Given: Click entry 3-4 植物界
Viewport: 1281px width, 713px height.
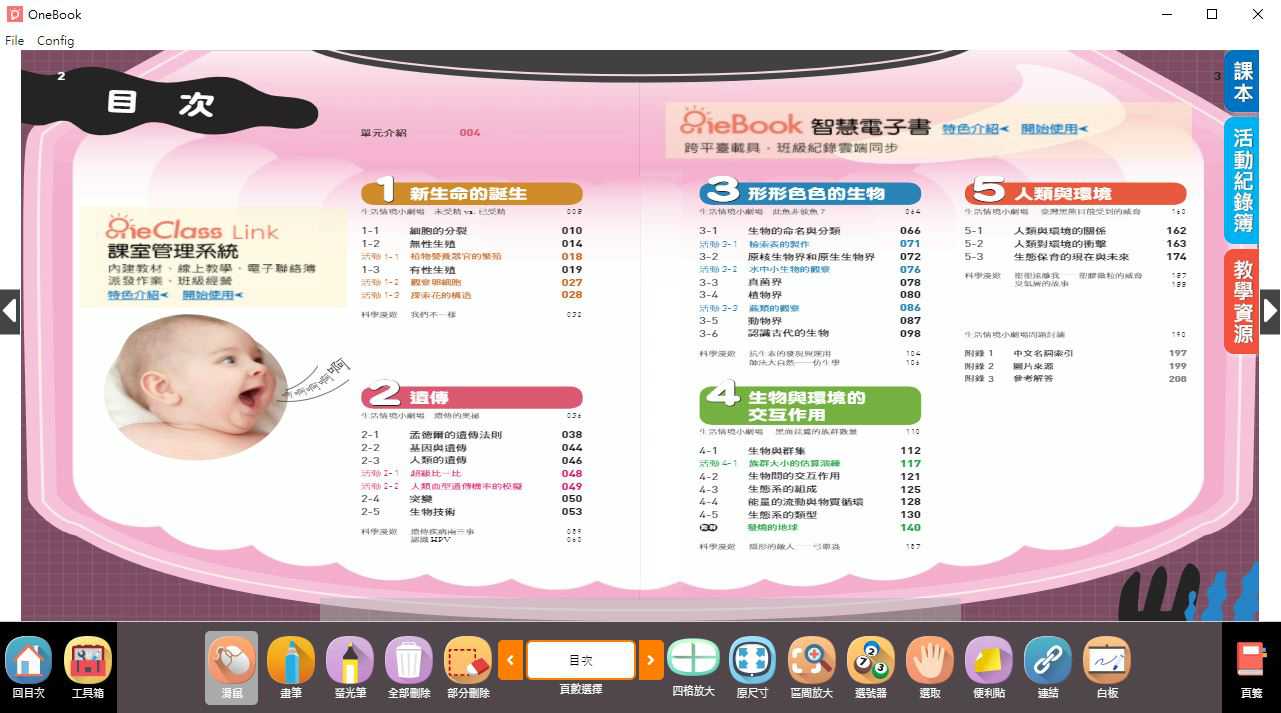Looking at the screenshot, I should tap(810, 295).
